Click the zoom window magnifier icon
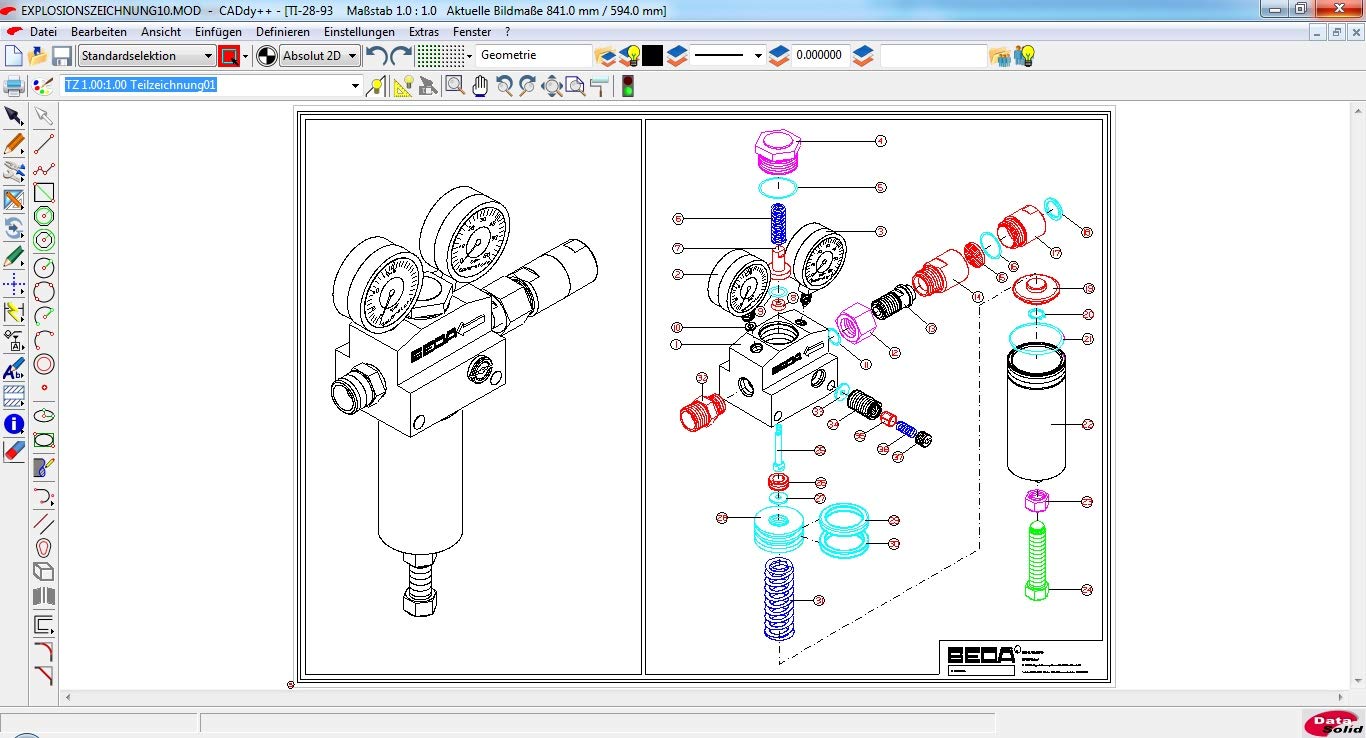This screenshot has height=738, width=1366. click(455, 86)
